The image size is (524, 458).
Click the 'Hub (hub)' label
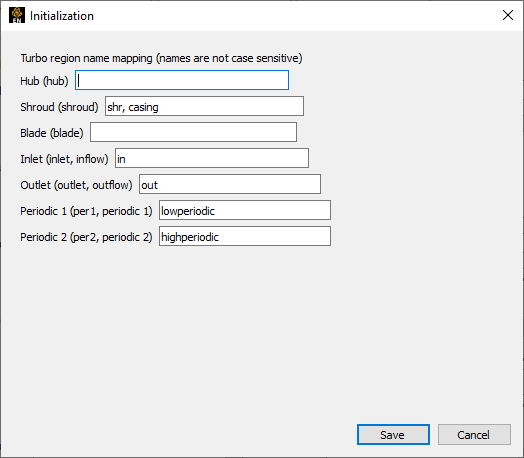pyautogui.click(x=44, y=81)
